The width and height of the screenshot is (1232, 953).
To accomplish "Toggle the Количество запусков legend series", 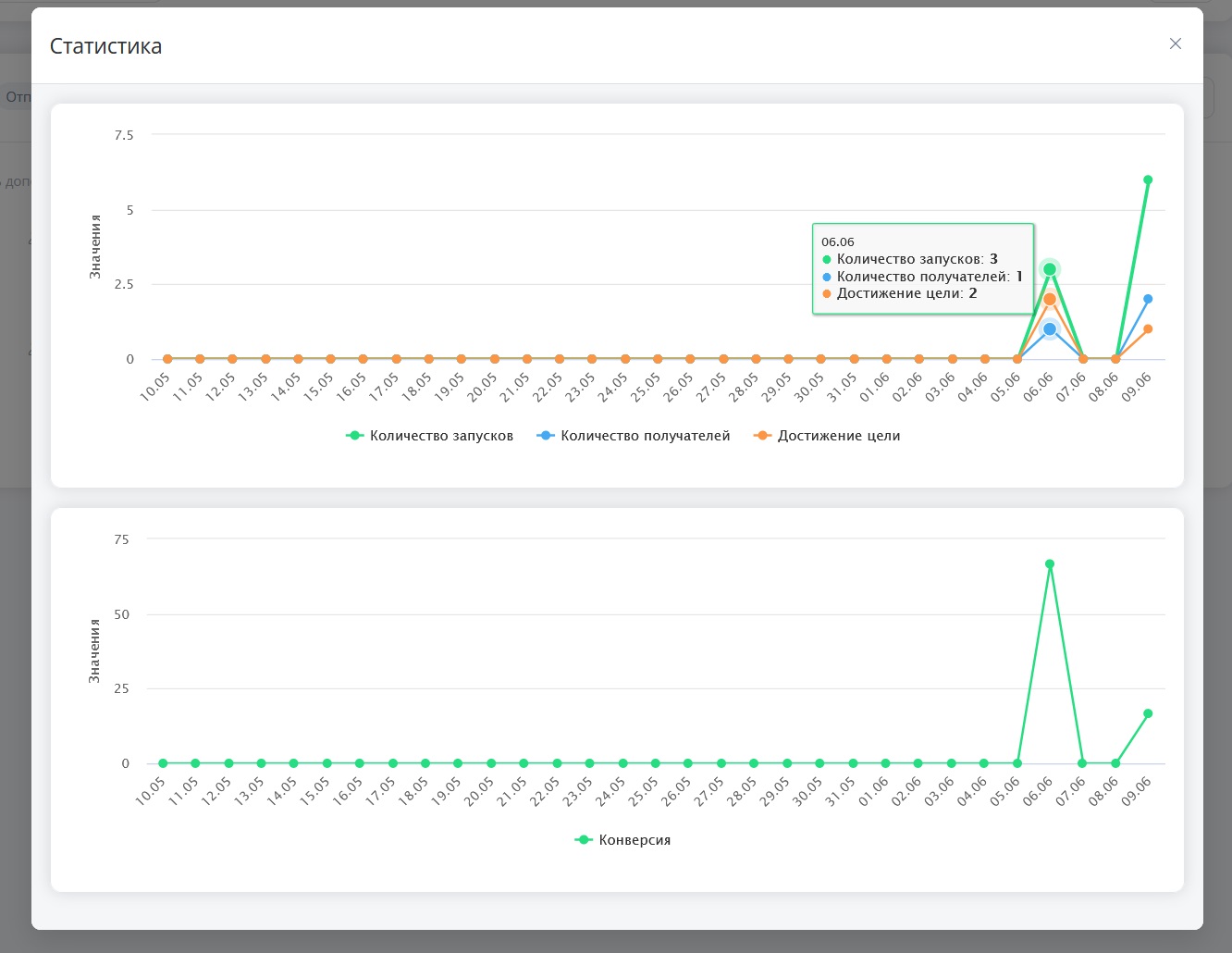I will pos(430,436).
